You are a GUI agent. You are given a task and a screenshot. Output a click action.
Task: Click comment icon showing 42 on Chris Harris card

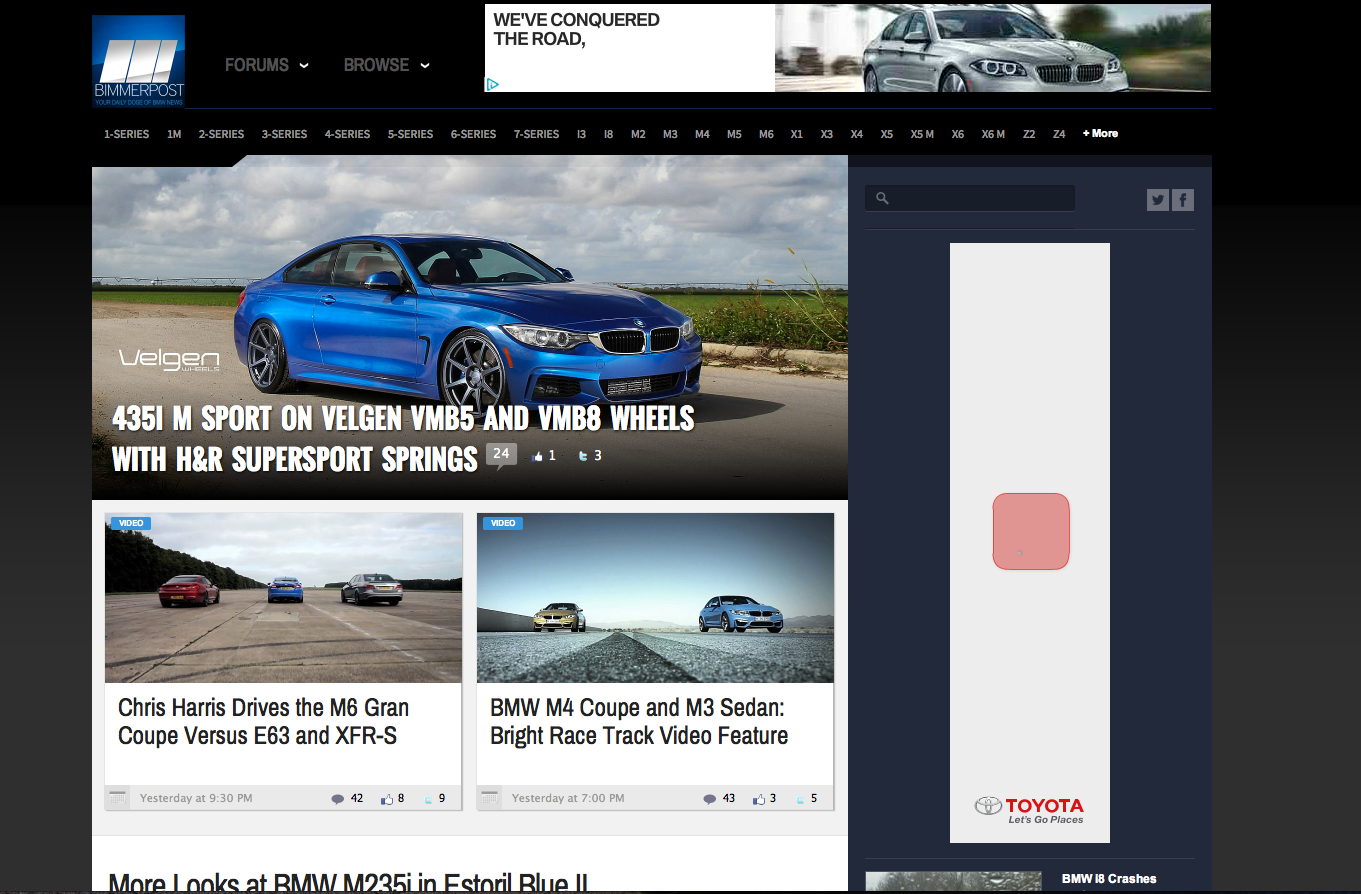click(337, 799)
